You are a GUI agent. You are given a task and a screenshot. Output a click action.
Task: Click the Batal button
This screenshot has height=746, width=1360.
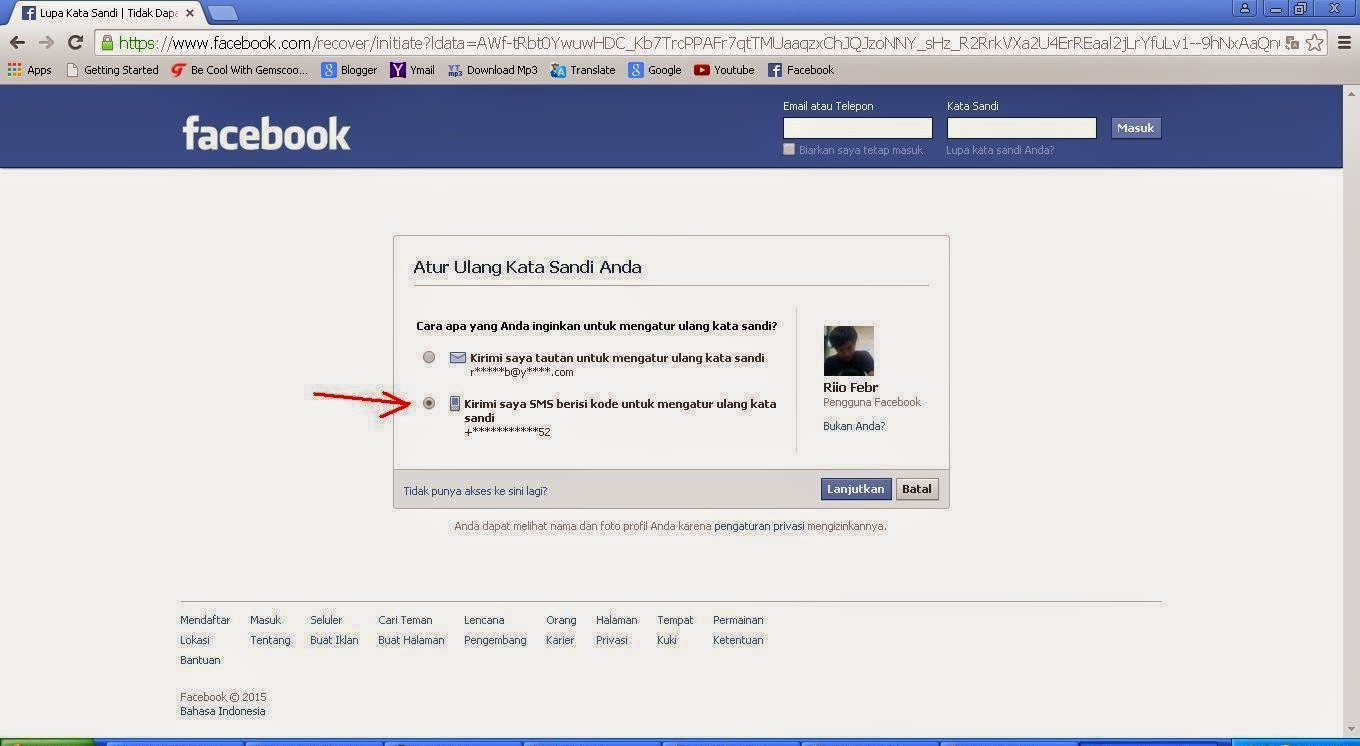point(917,489)
